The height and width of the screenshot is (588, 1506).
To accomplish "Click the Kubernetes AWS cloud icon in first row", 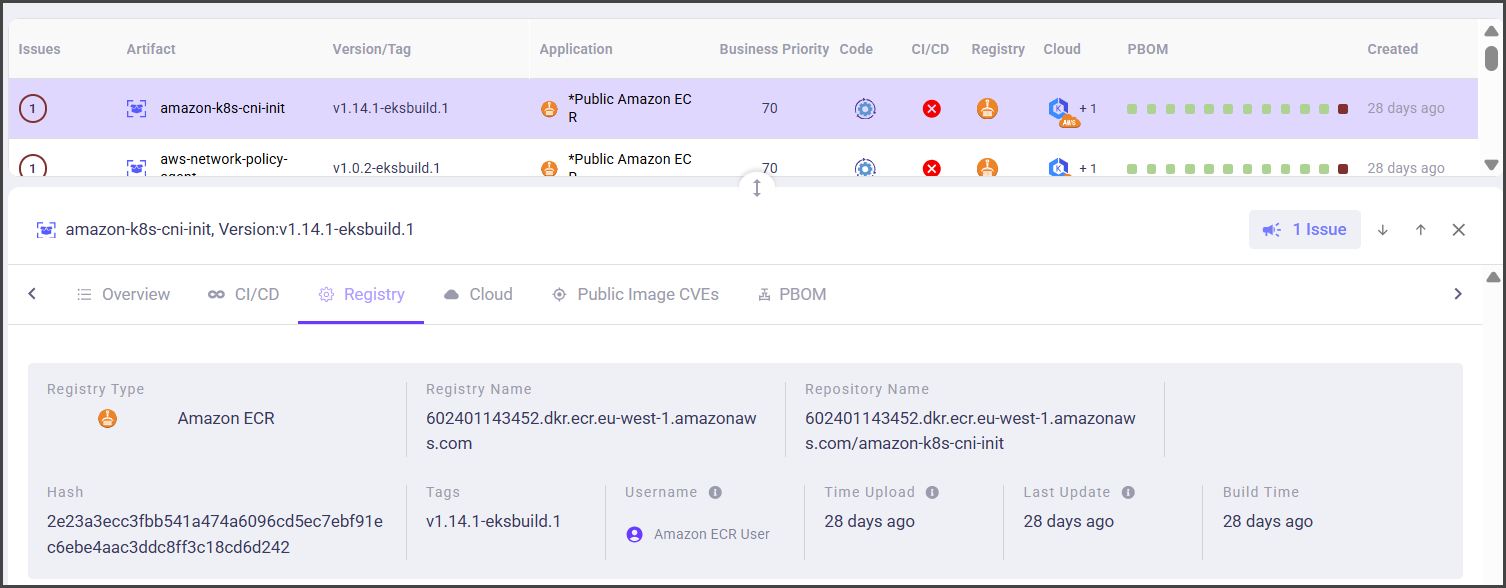I will pyautogui.click(x=1060, y=110).
